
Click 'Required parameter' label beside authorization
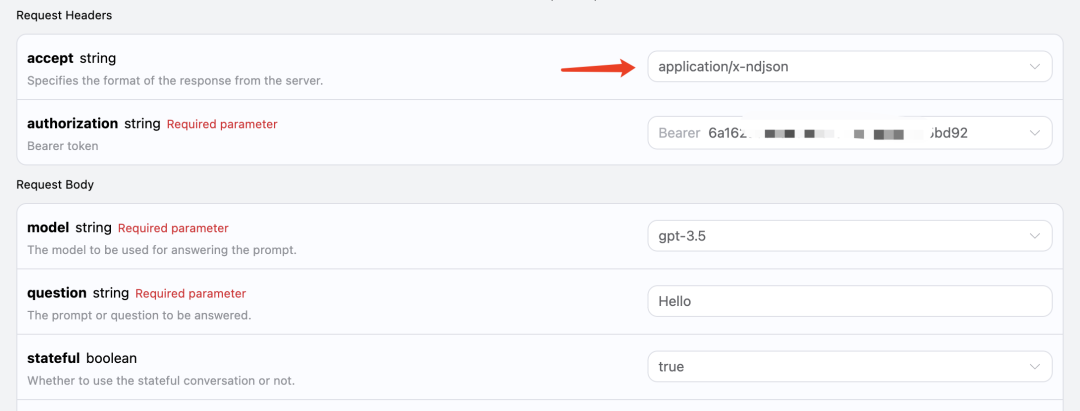click(x=222, y=125)
